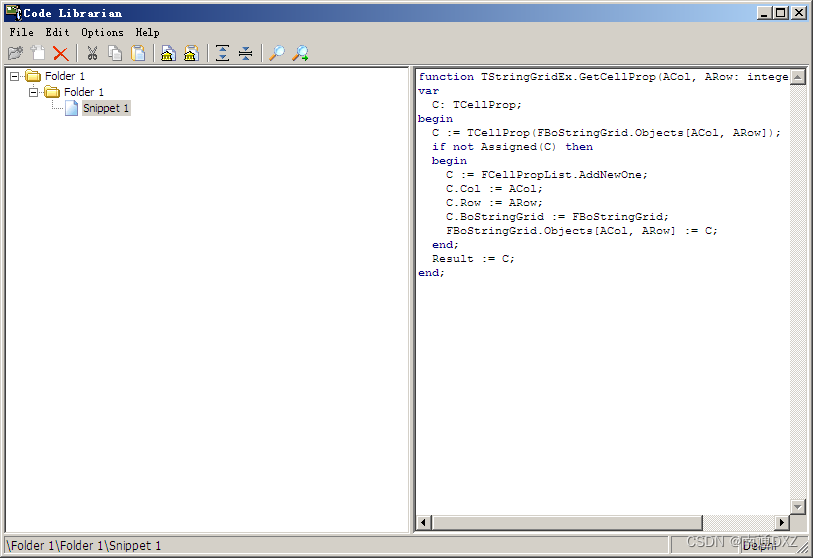813x558 pixels.
Task: Collapse the top-level Folder 1 node
Action: coord(15,76)
